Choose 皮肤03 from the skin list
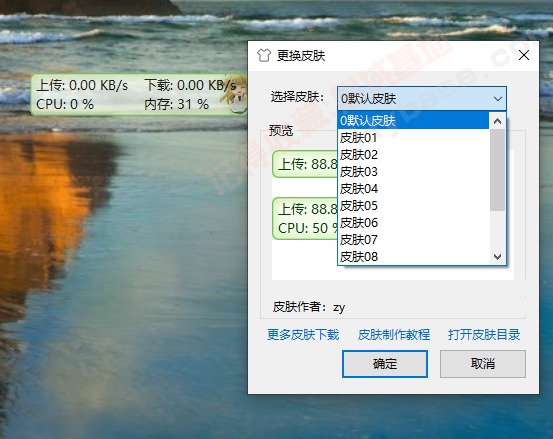Image resolution: width=553 pixels, height=439 pixels. tap(413, 171)
